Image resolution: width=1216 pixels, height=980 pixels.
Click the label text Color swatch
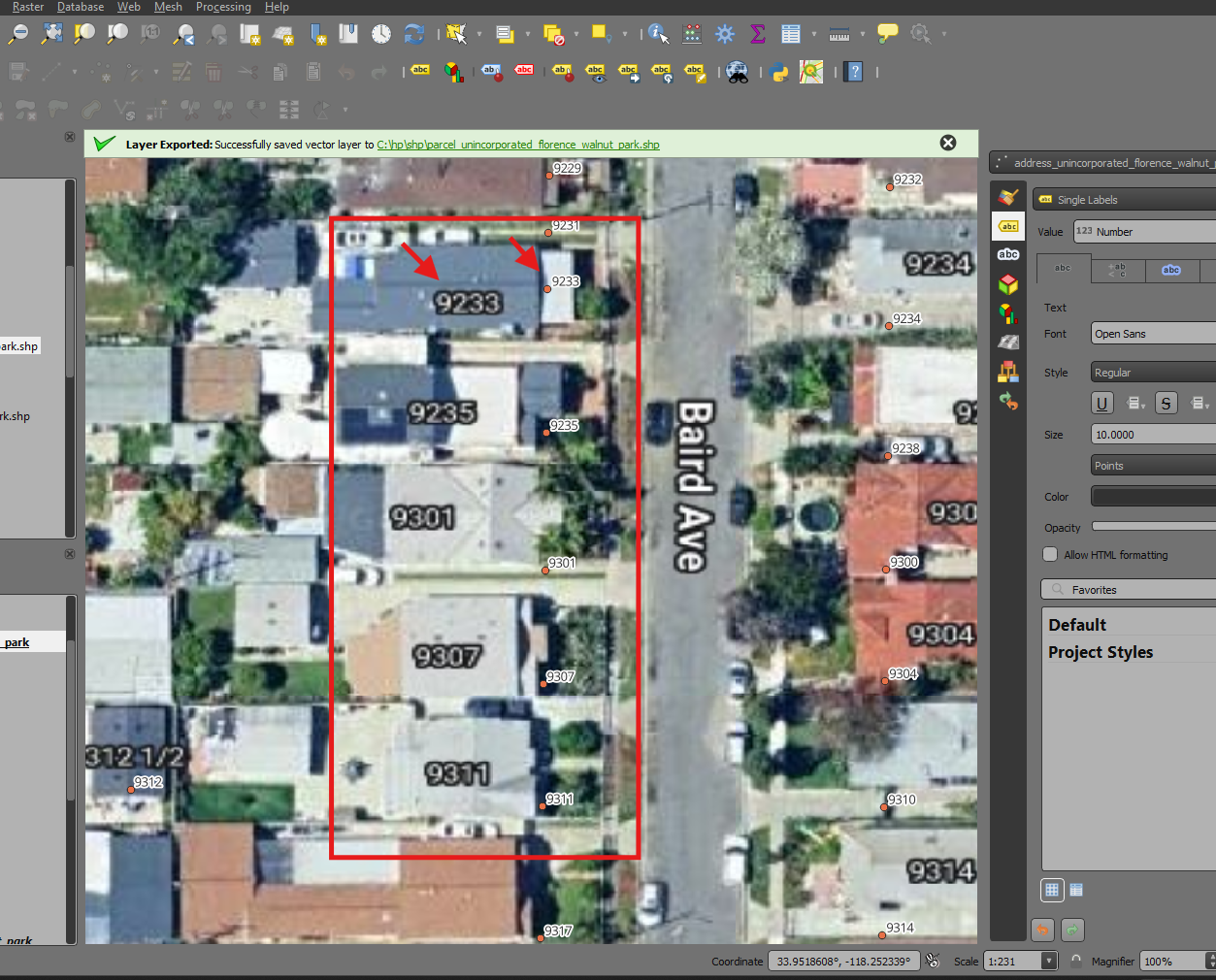(1153, 497)
